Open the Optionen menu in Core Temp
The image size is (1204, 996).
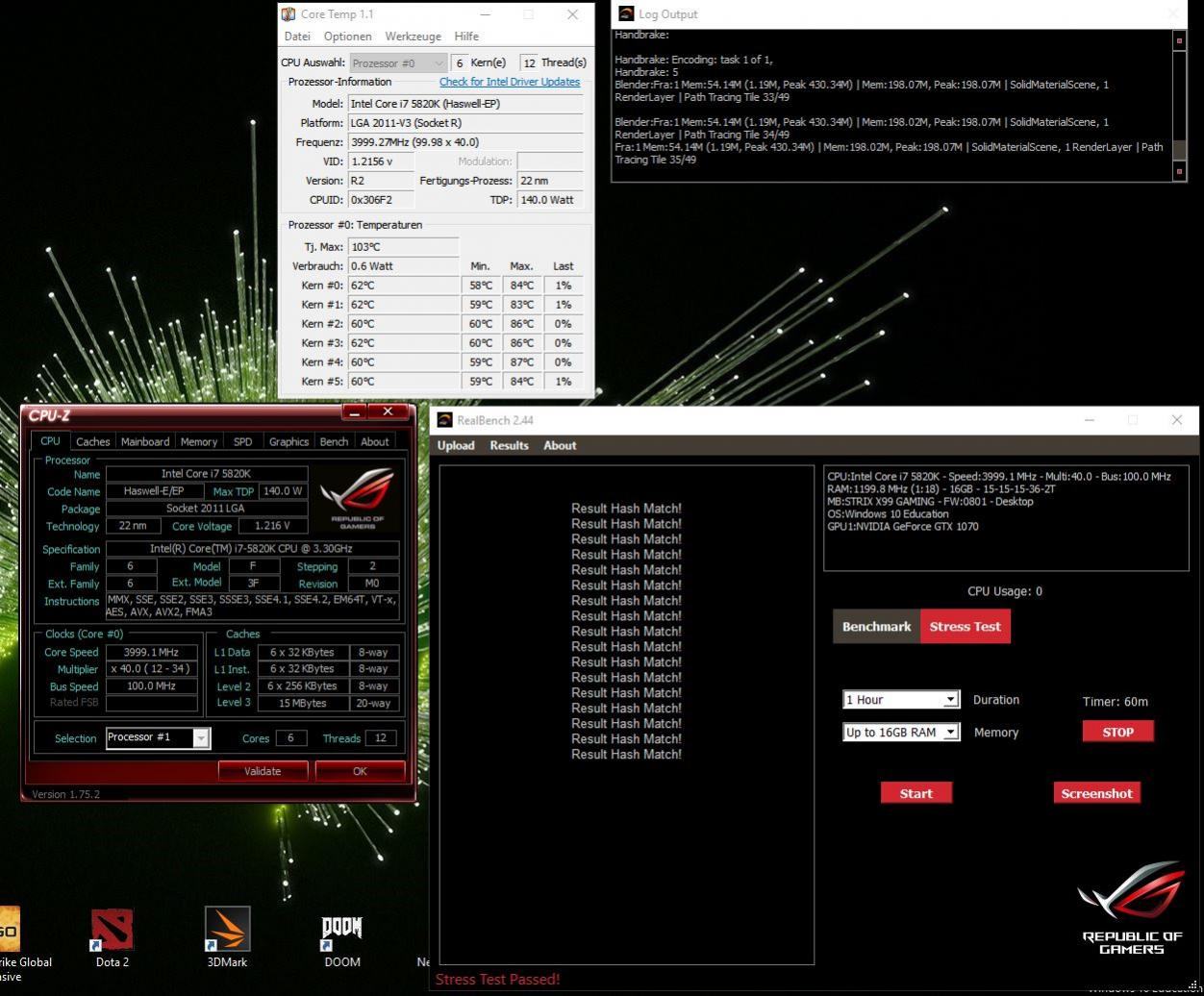click(347, 37)
